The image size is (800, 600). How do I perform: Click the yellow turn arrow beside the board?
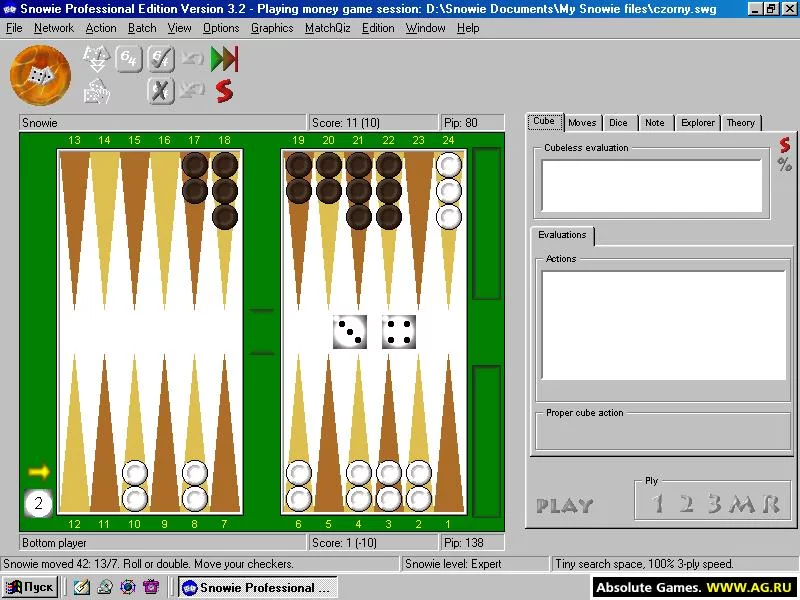pos(39,471)
